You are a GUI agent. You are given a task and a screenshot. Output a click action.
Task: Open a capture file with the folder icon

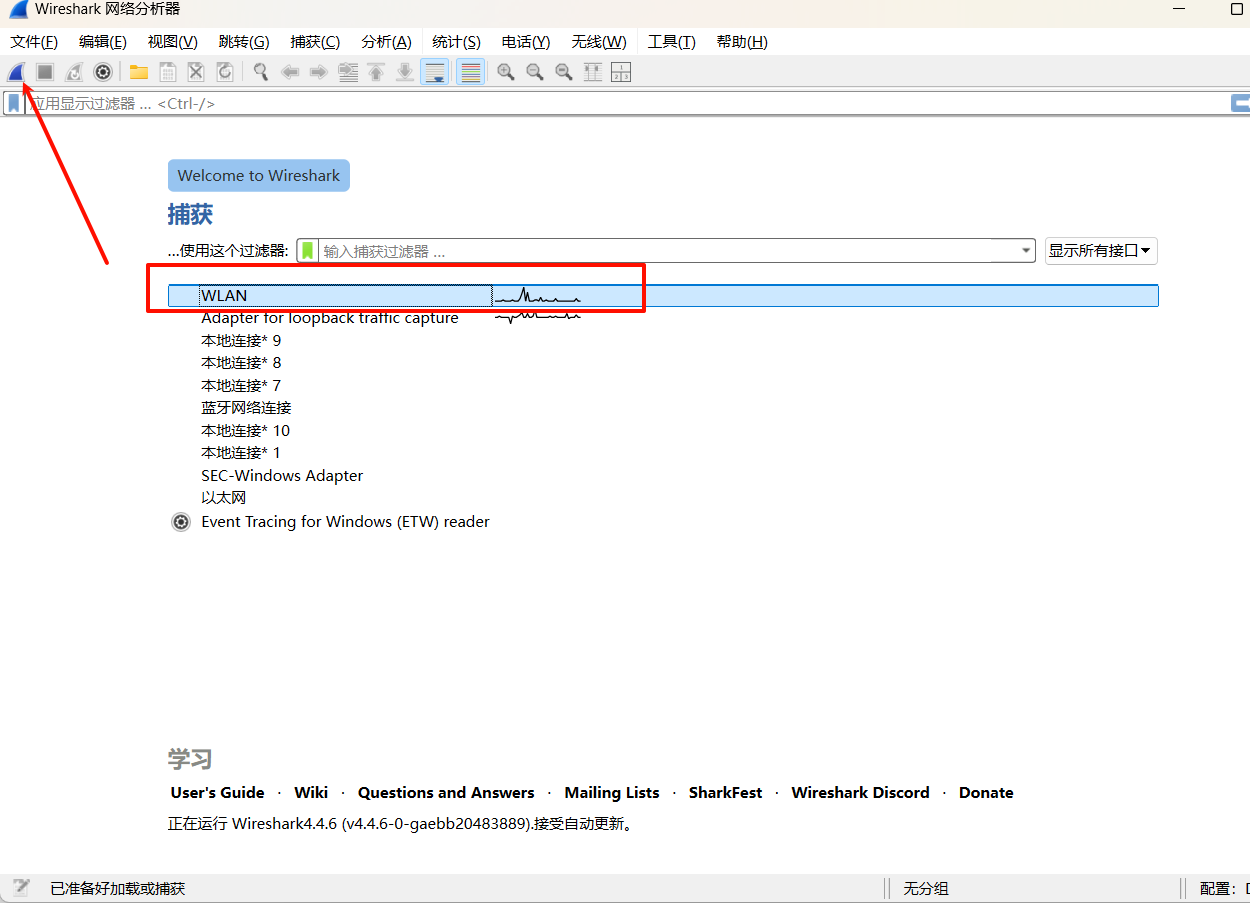pyautogui.click(x=138, y=72)
